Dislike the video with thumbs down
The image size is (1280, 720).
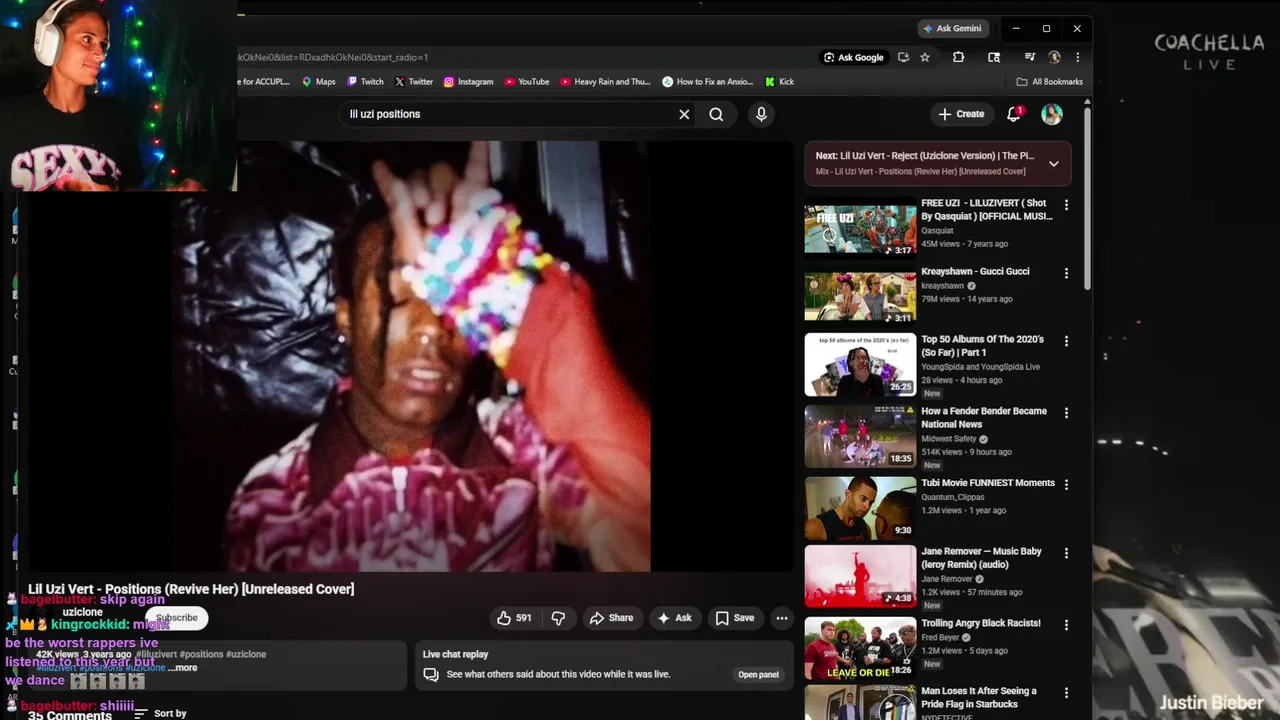(558, 618)
